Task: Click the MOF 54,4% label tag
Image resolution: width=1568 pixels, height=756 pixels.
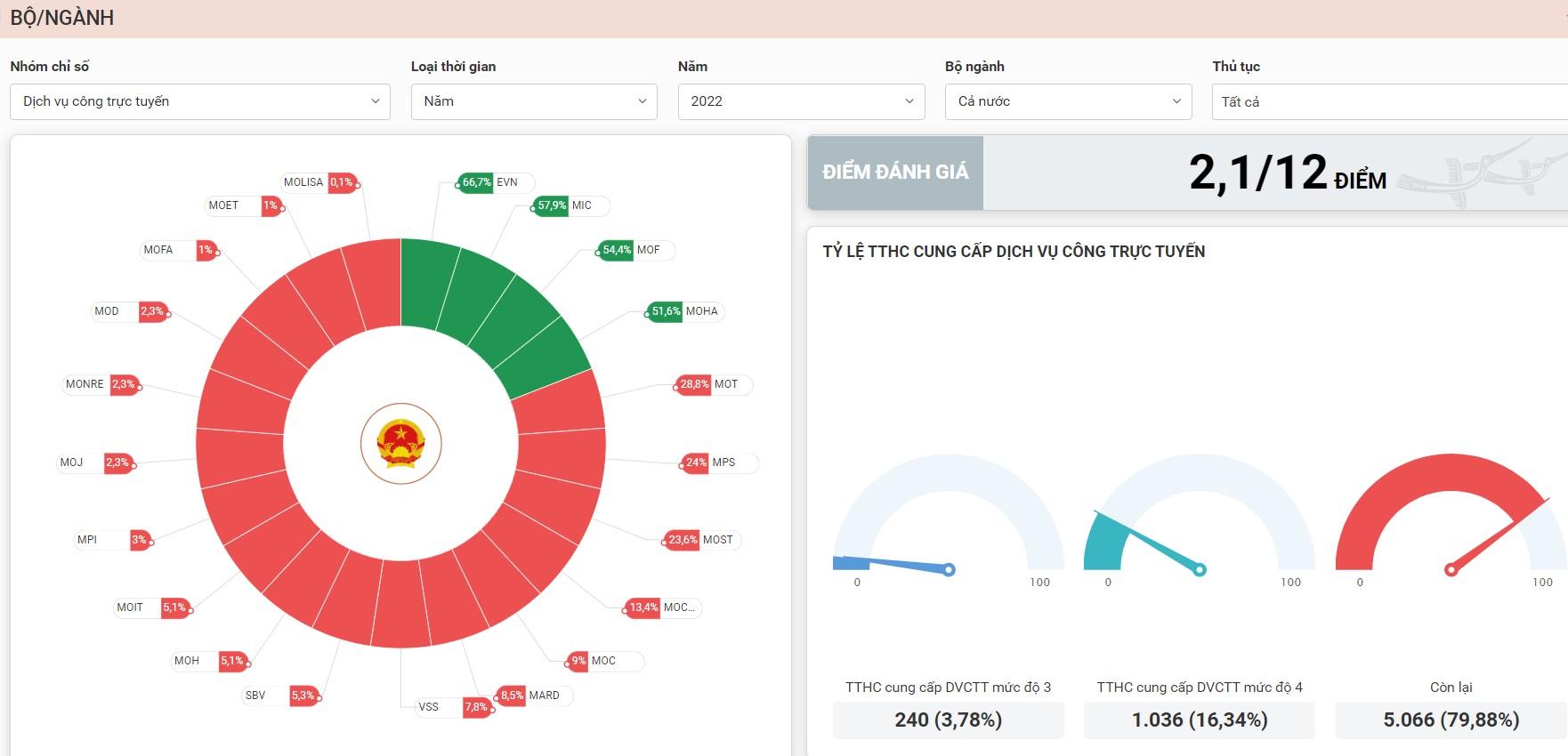Action: point(636,250)
